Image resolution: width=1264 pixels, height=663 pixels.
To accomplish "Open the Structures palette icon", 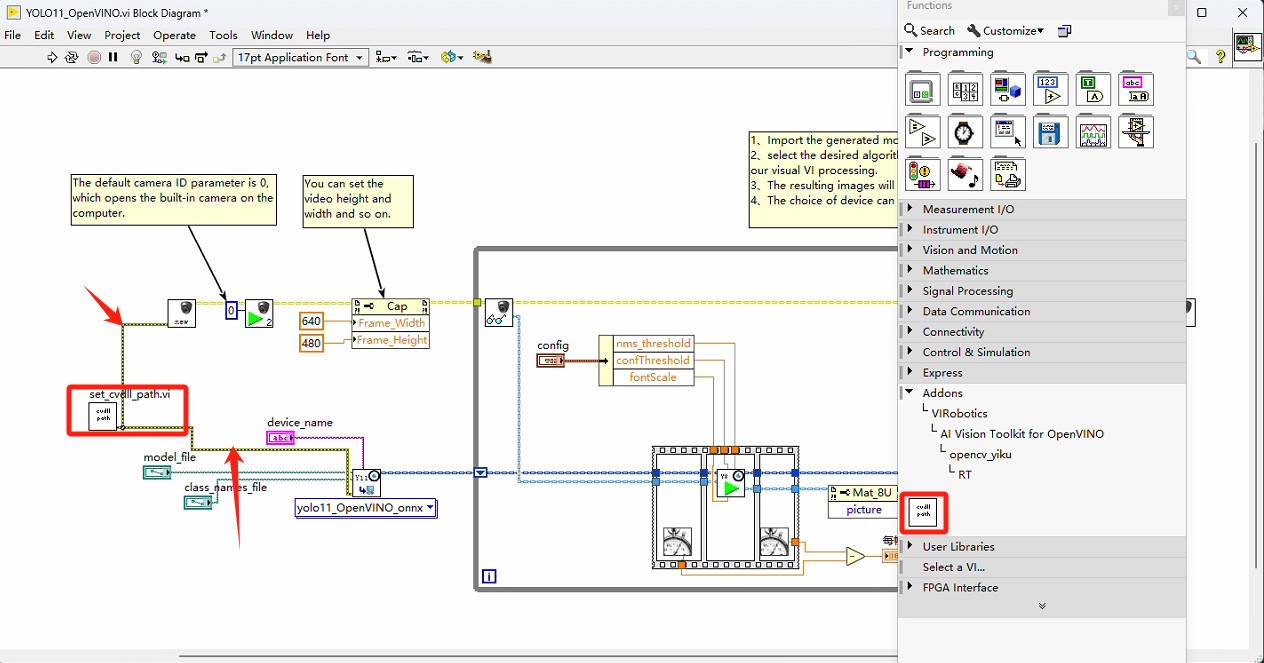I will (x=921, y=90).
